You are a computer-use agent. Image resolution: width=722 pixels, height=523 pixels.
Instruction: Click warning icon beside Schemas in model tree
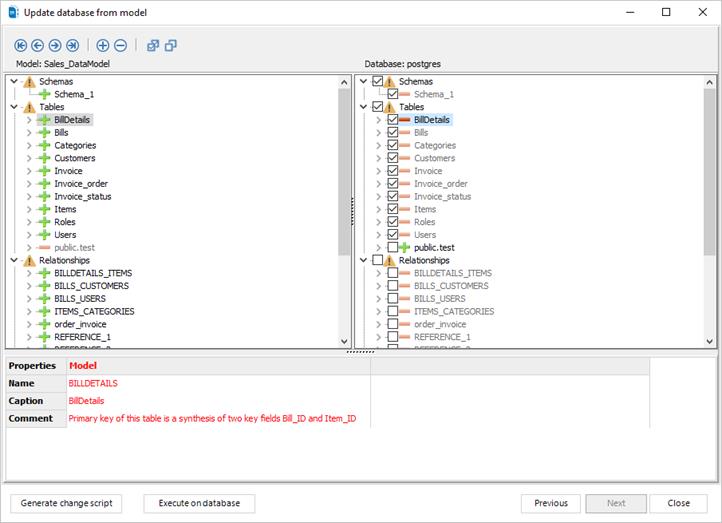(29, 82)
